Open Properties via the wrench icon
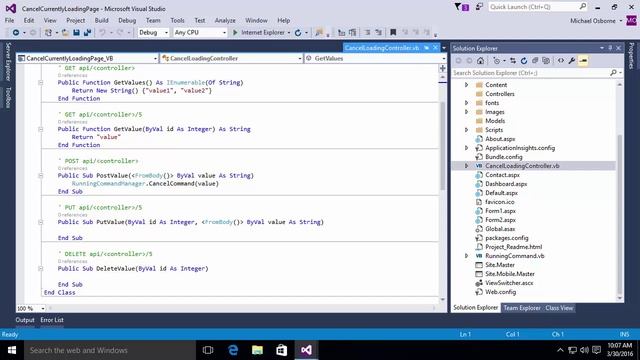Viewport: 640px width, 360px height. (572, 61)
